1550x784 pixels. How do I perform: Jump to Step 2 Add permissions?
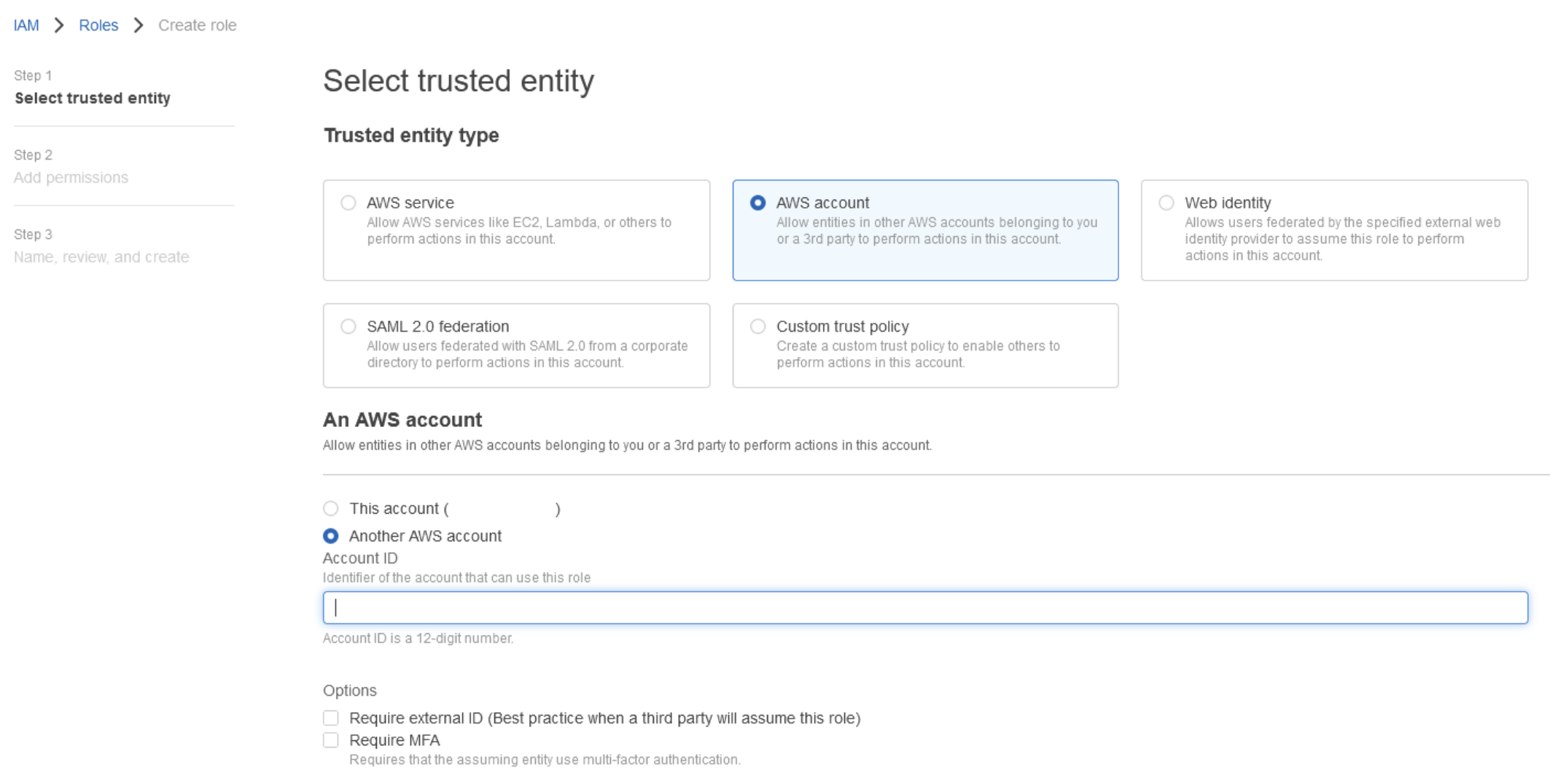point(71,178)
